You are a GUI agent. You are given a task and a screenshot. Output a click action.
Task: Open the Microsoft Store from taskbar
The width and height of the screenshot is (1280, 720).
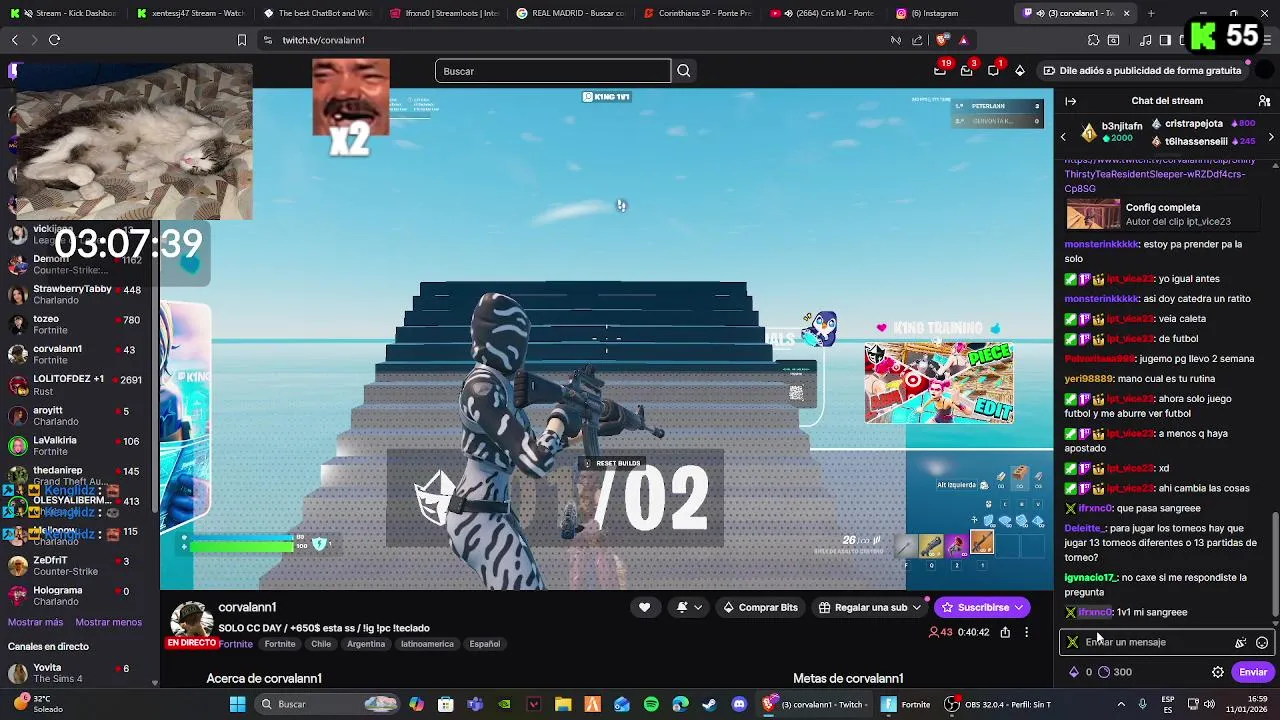pyautogui.click(x=445, y=704)
